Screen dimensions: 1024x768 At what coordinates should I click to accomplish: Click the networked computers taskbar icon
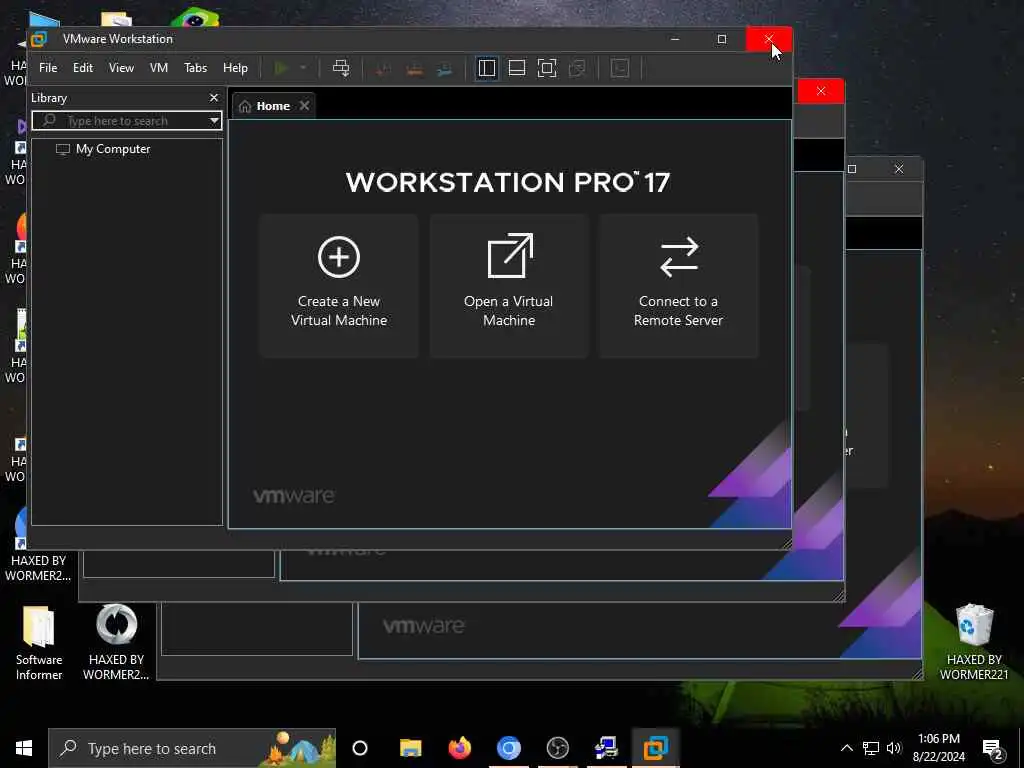click(607, 748)
